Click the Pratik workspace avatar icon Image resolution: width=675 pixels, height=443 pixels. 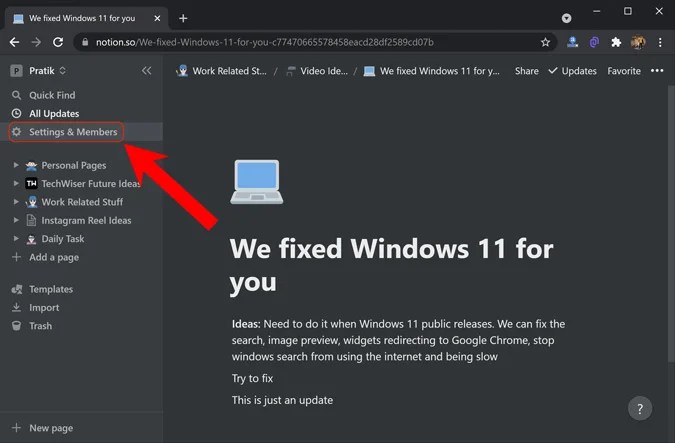click(16, 71)
